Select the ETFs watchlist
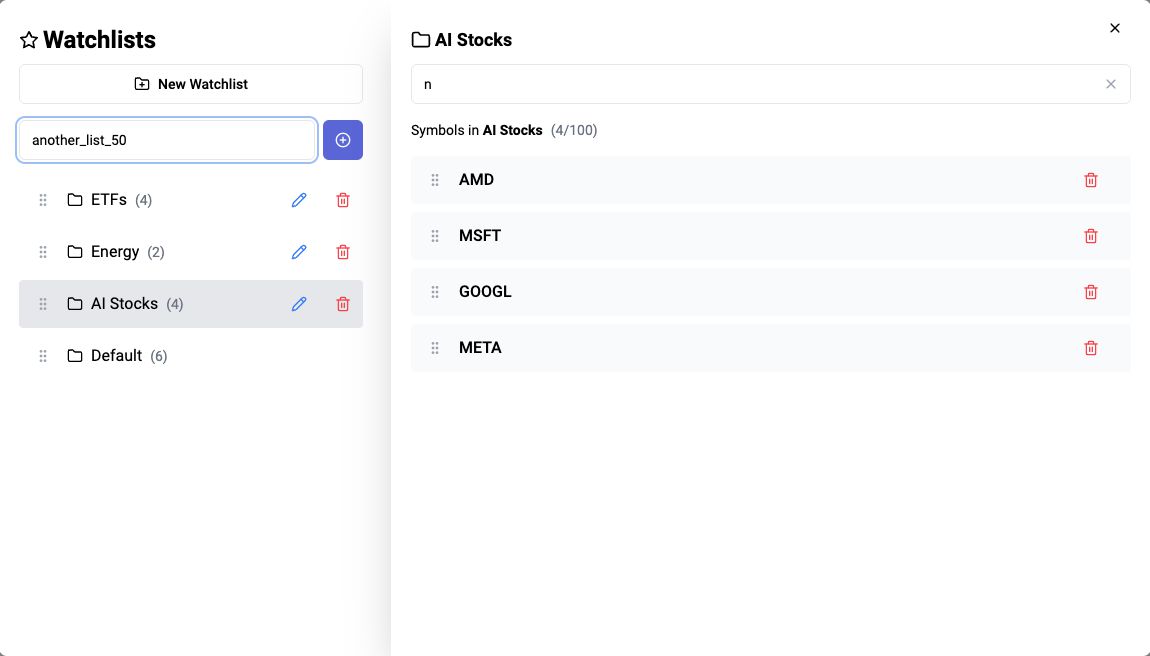The image size is (1150, 656). (109, 200)
